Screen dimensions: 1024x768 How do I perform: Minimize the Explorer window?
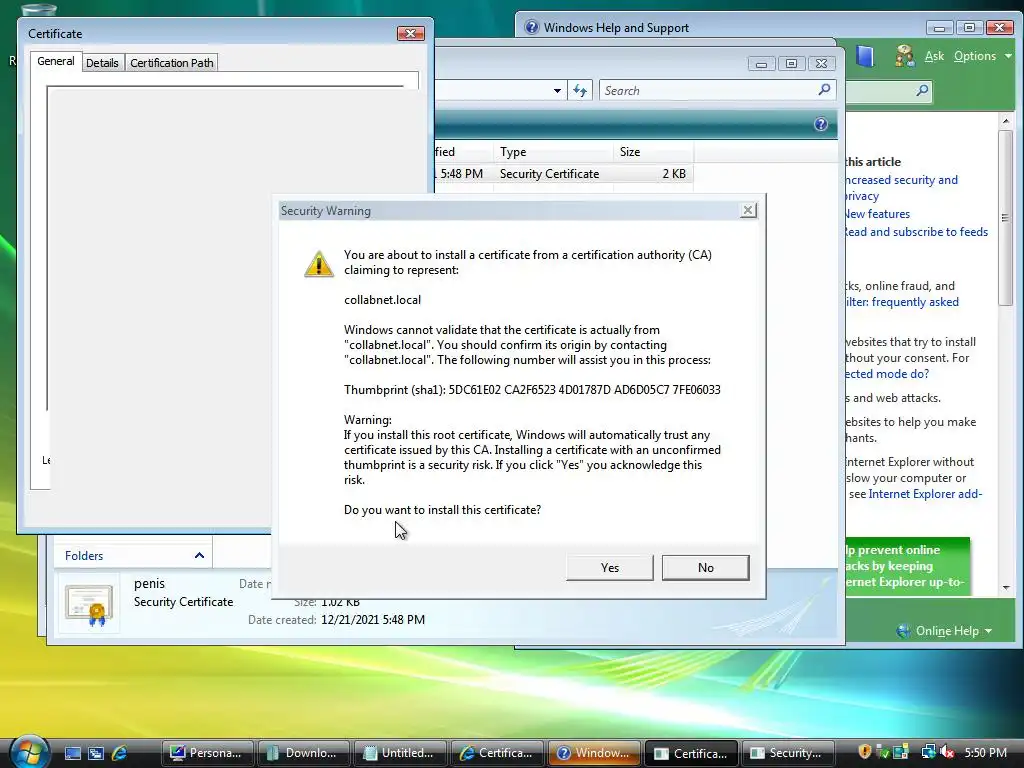pos(761,64)
